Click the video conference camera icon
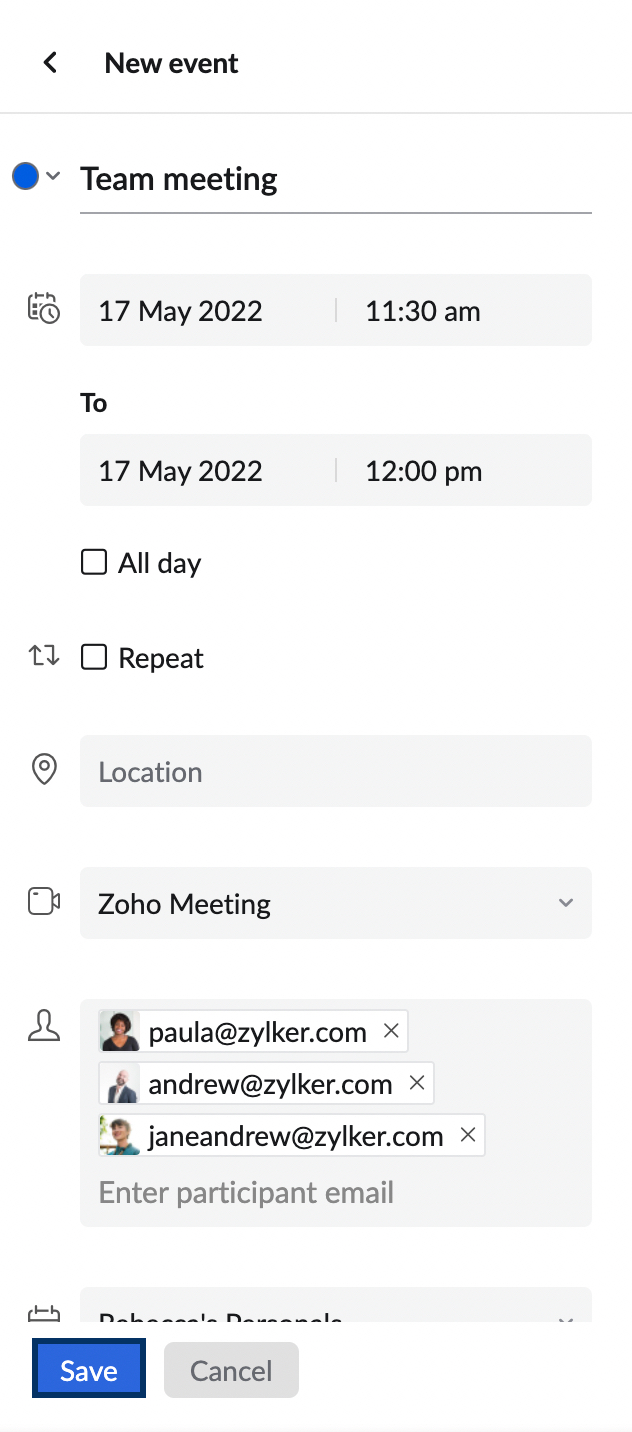The width and height of the screenshot is (632, 1432). (x=44, y=901)
